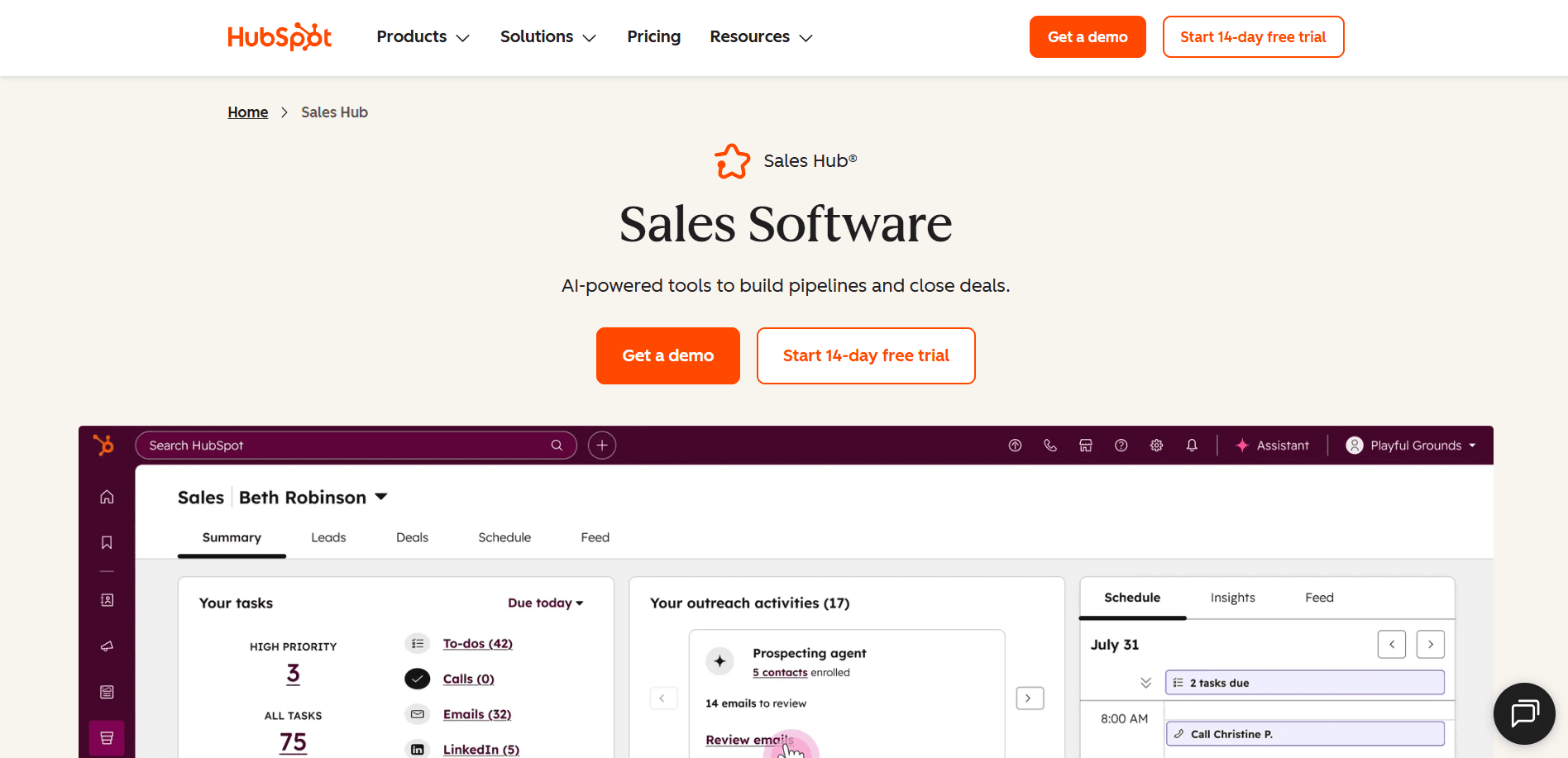Click hero Start 14-day free trial
Screen dimensions: 1568x758
(x=866, y=355)
